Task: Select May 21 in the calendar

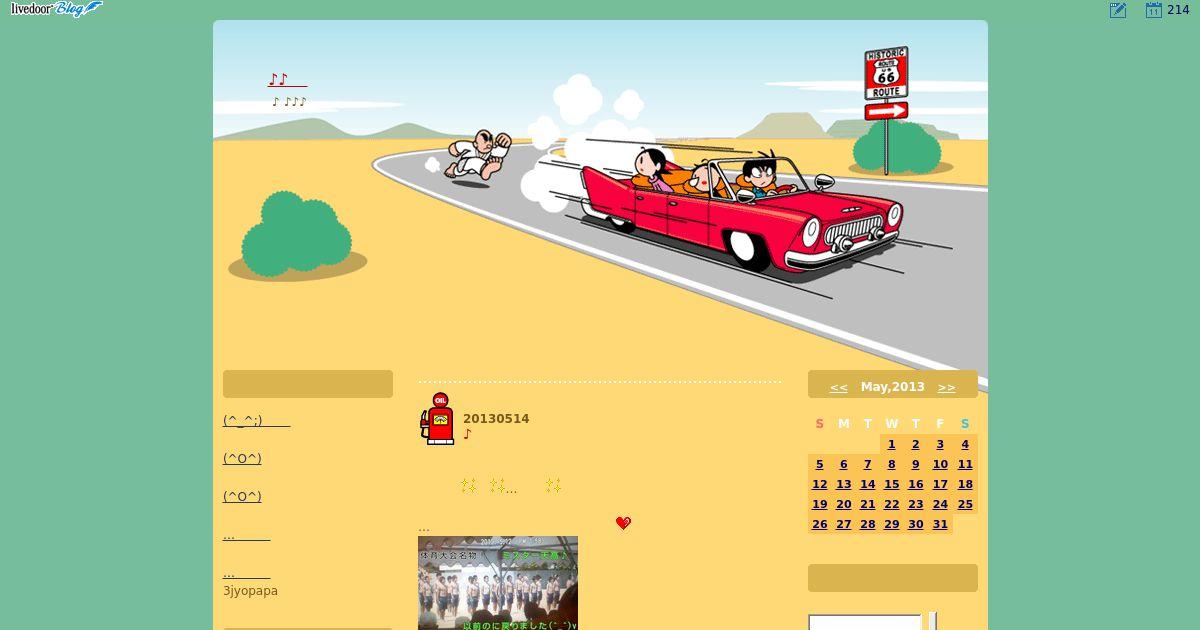Action: 868,504
